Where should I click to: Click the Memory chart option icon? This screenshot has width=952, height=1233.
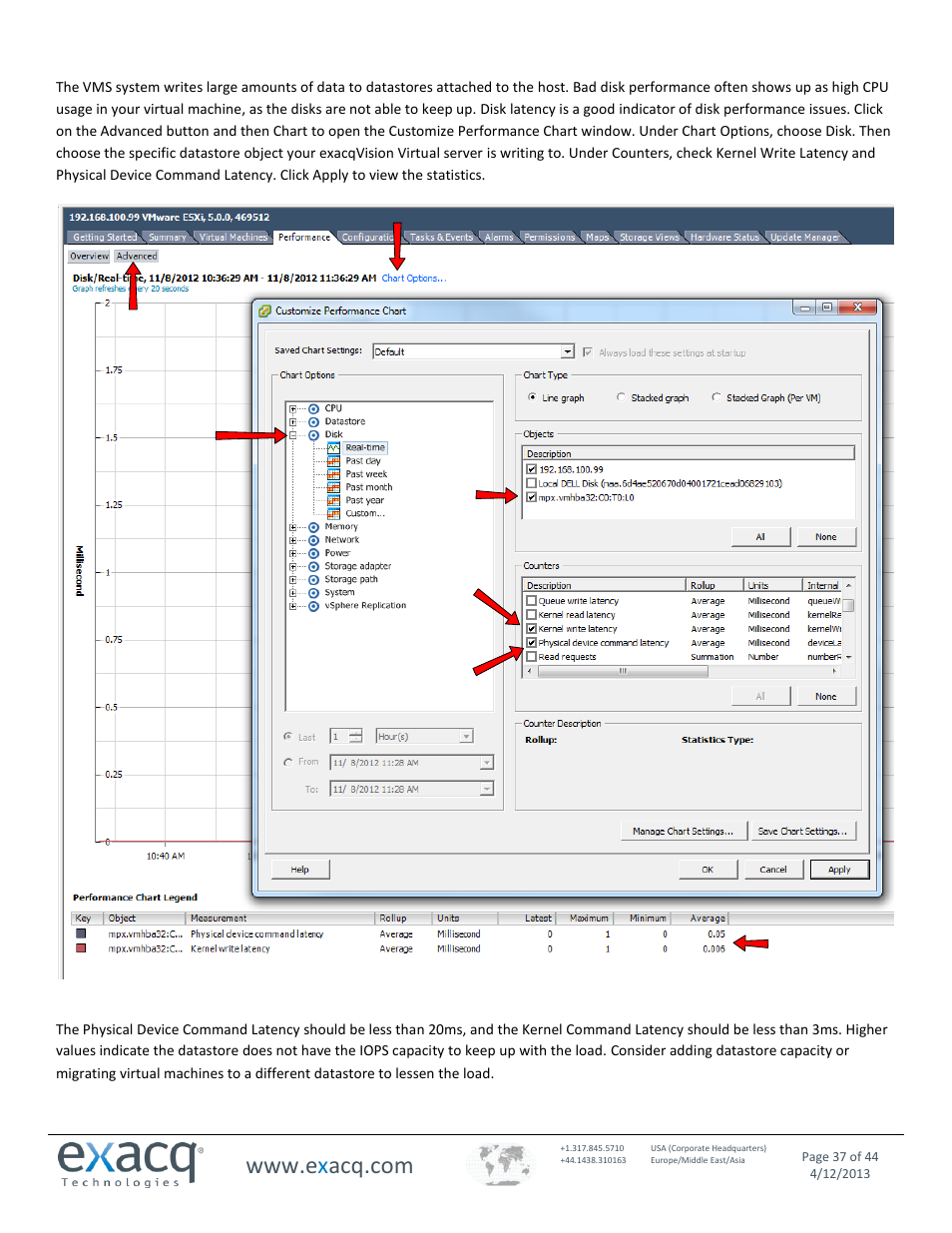pos(314,527)
